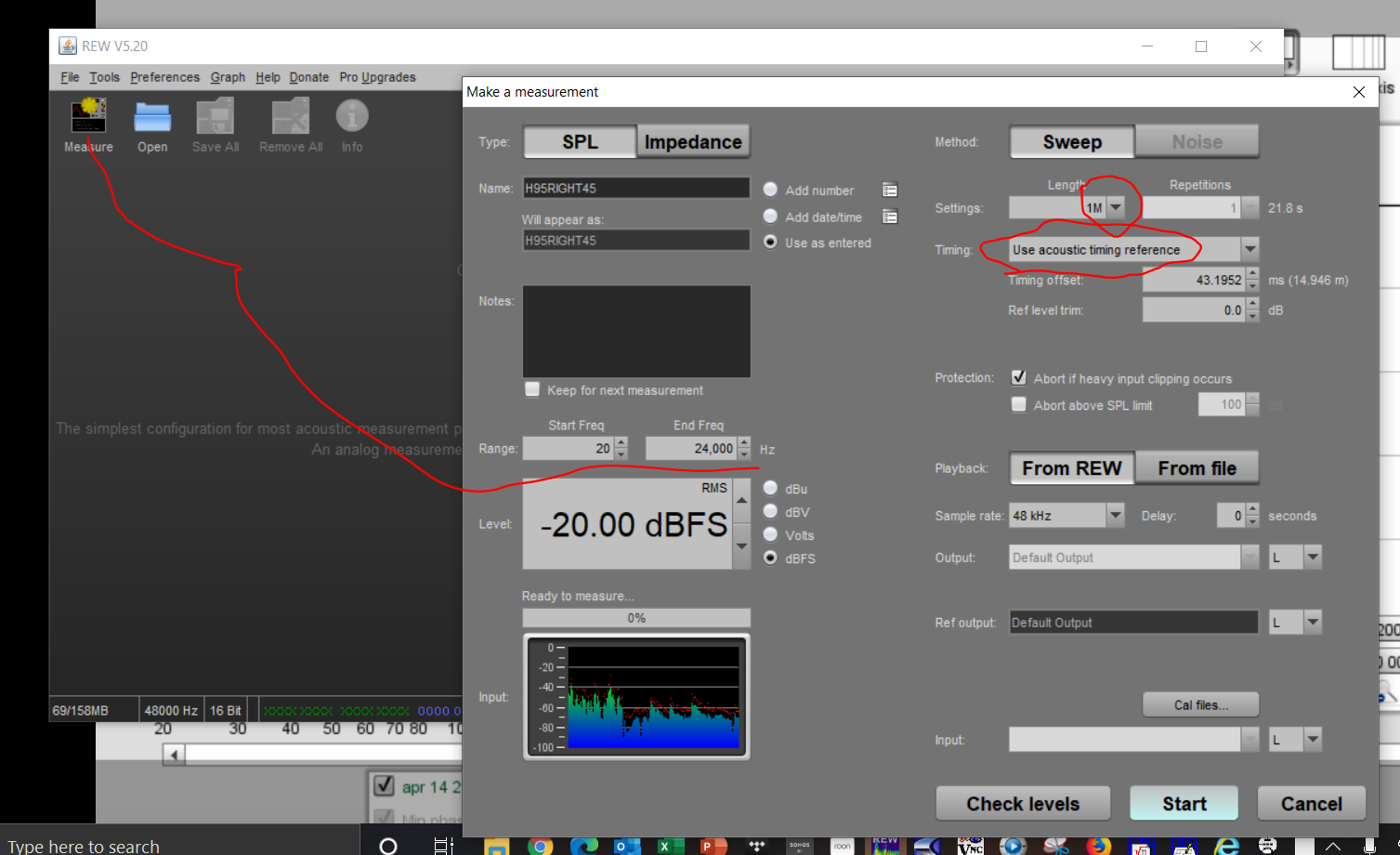This screenshot has height=855, width=1400.
Task: Enable the Keep for next measurement checkbox
Action: click(x=532, y=389)
